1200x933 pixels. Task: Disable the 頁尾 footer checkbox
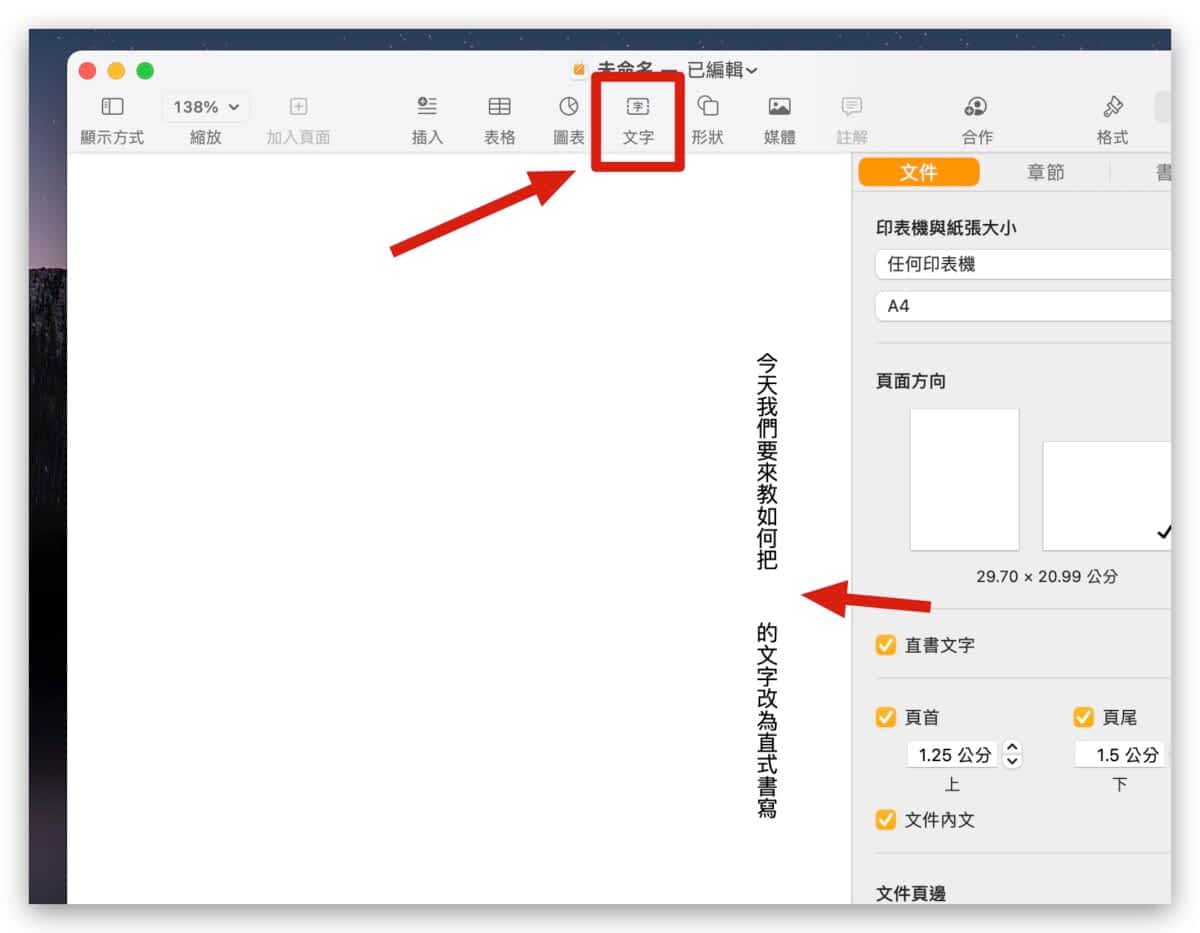1084,717
